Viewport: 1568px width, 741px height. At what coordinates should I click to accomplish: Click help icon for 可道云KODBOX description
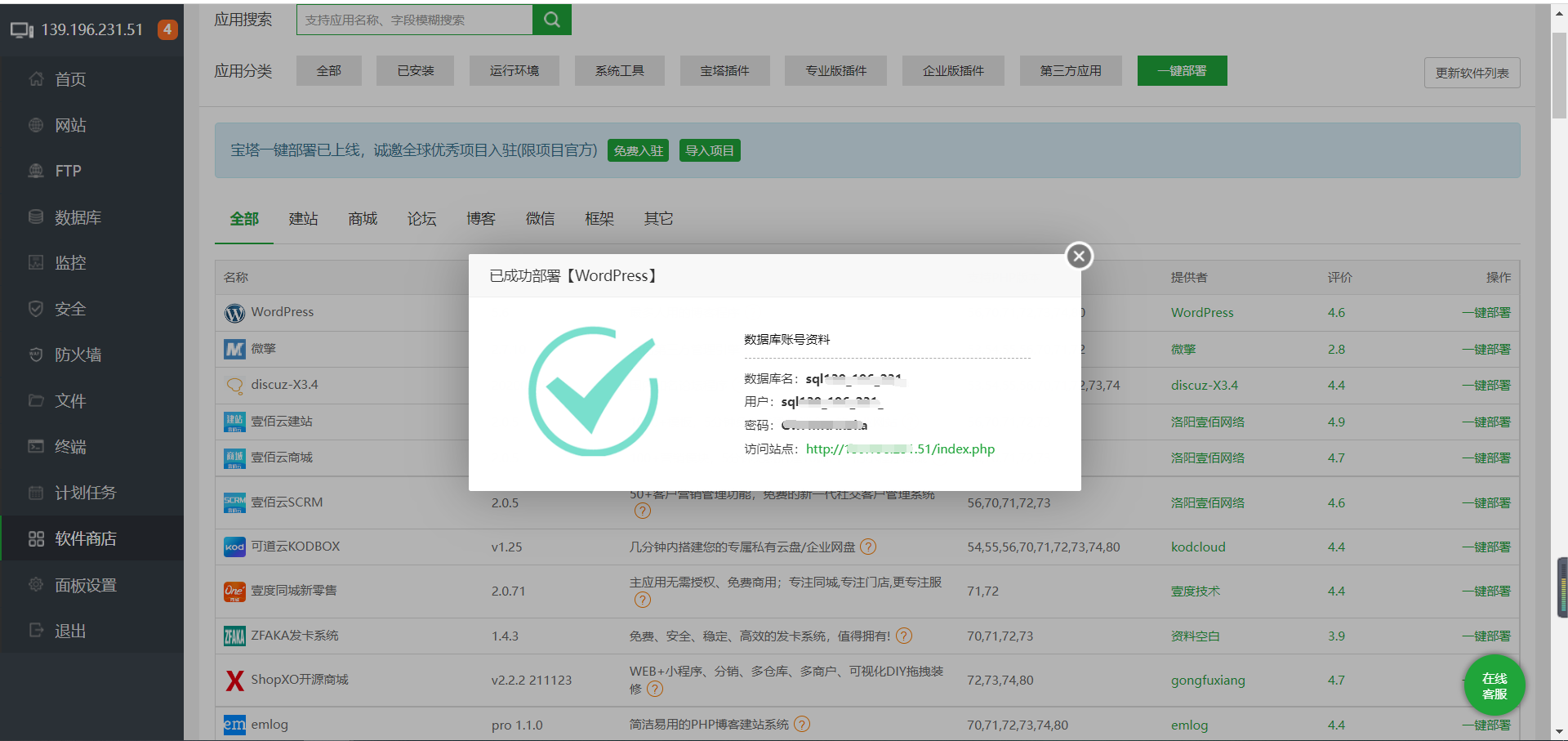click(868, 547)
